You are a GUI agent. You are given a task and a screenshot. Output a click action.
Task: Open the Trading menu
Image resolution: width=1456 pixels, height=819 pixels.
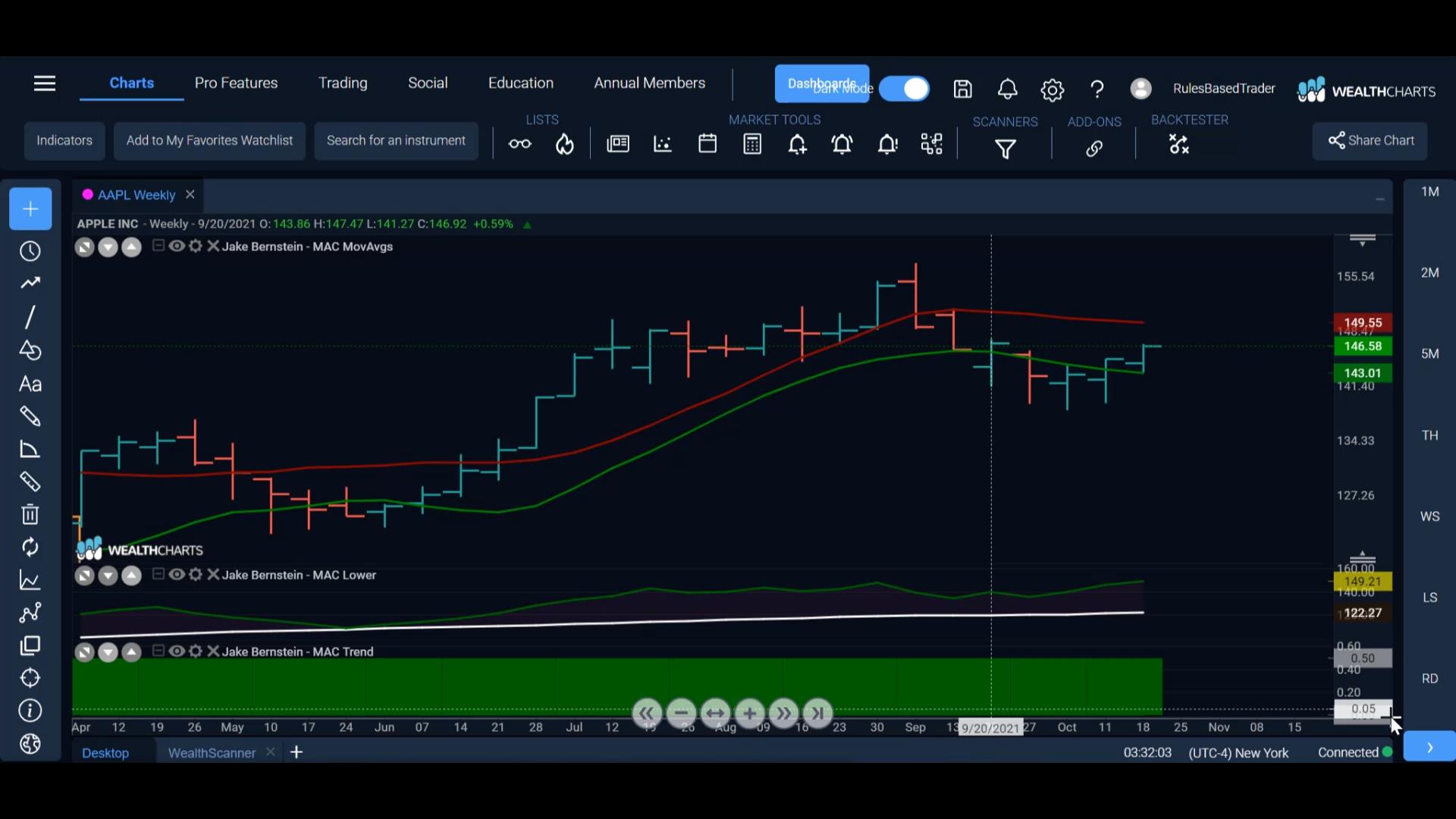[343, 83]
